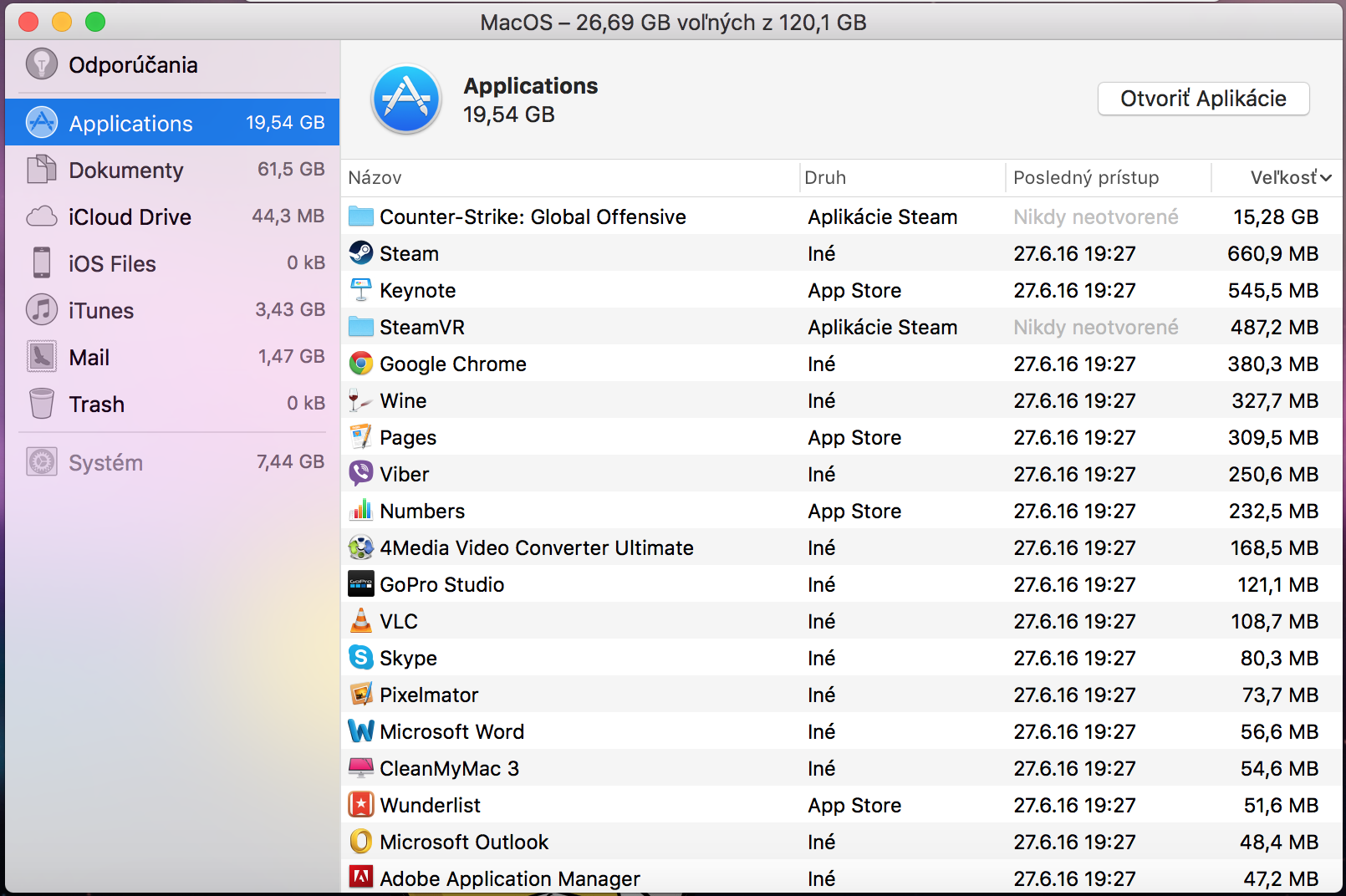Select Systém in the sidebar

[x=172, y=462]
